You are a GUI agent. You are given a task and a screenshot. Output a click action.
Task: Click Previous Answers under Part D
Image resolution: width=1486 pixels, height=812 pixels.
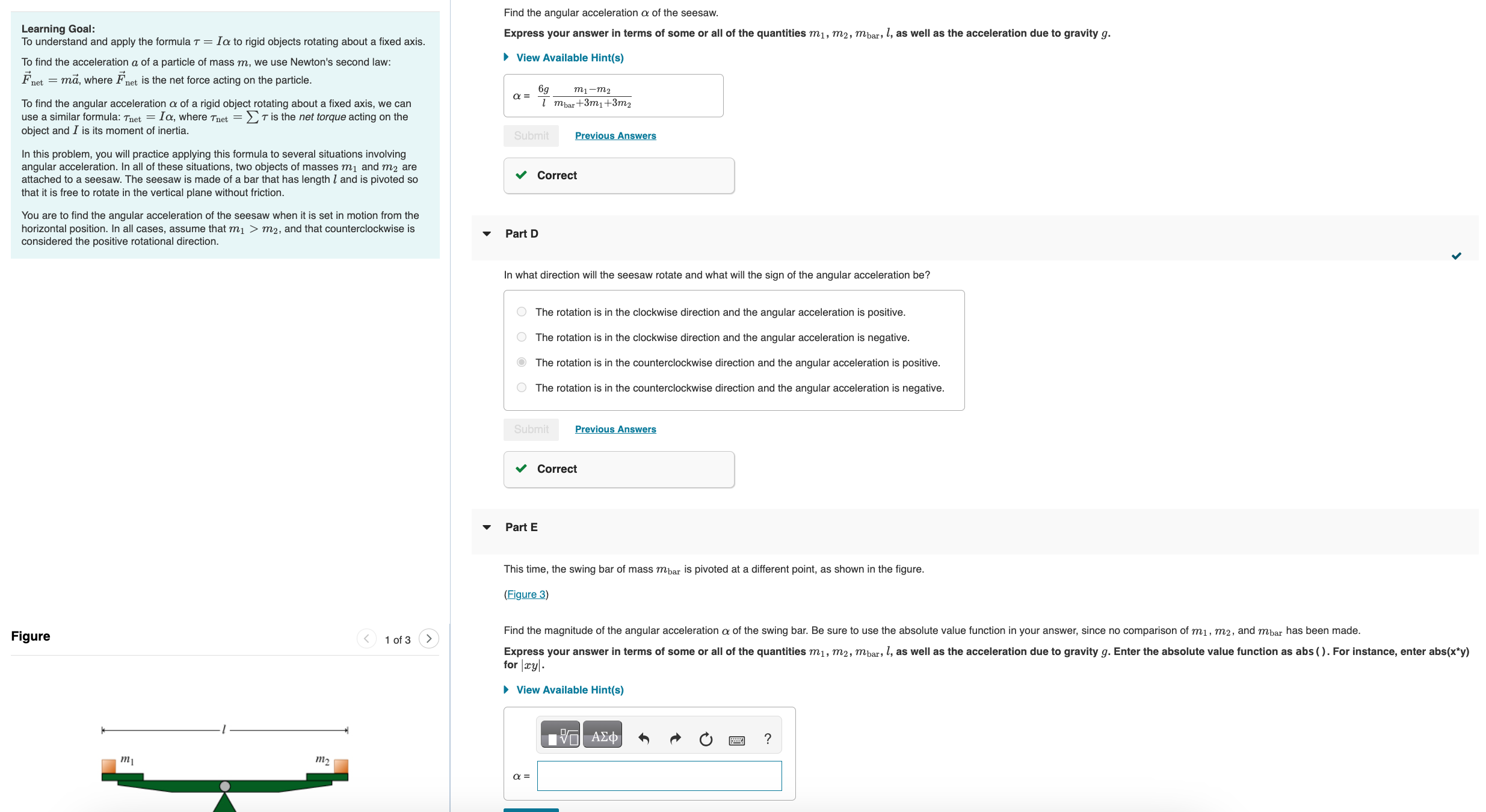[x=615, y=429]
